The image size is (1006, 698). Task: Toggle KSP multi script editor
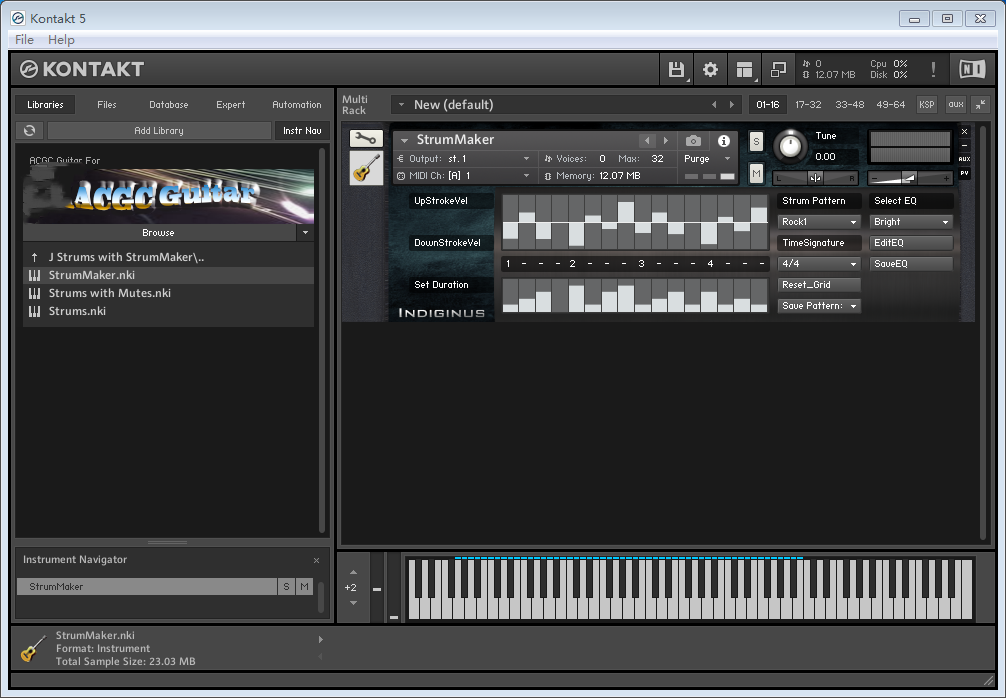926,105
